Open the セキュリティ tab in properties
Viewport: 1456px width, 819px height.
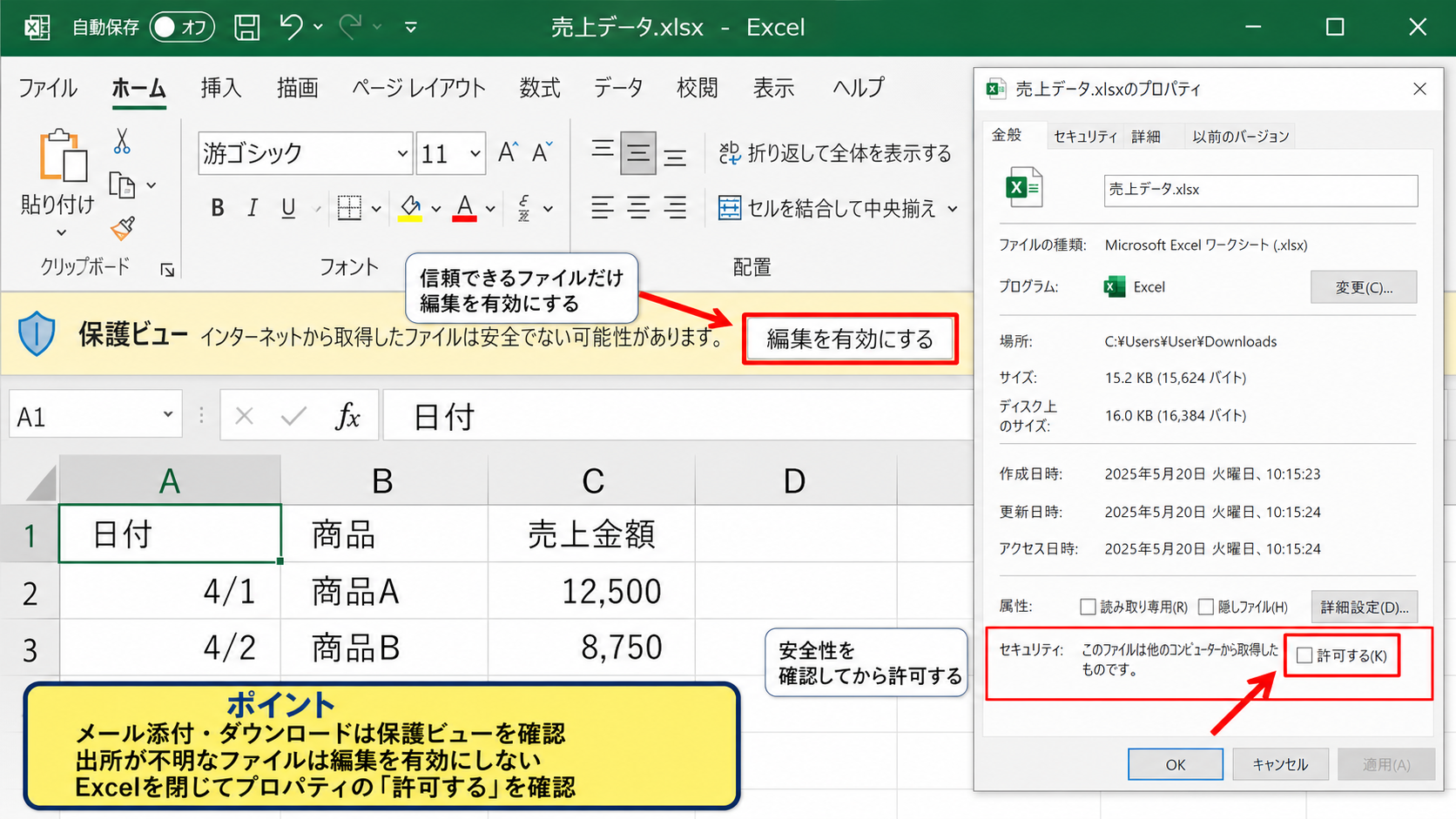coord(1085,137)
